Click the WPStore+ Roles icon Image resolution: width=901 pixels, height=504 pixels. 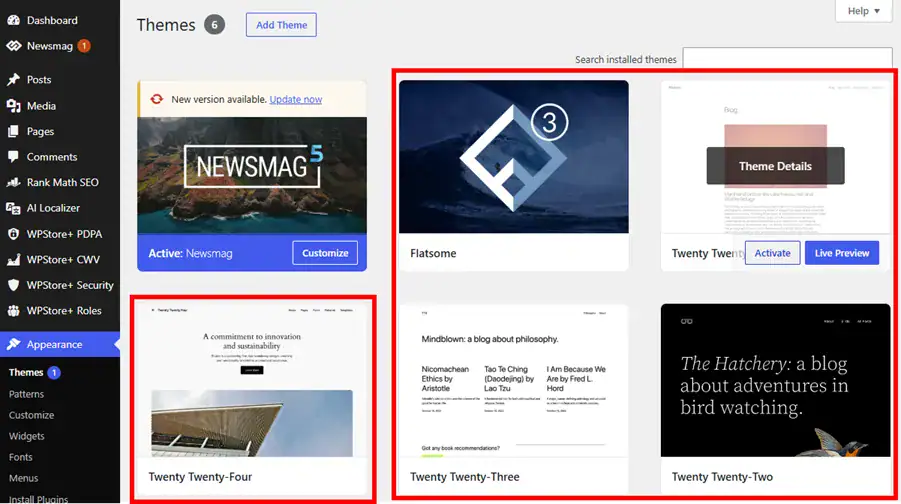pyautogui.click(x=13, y=311)
